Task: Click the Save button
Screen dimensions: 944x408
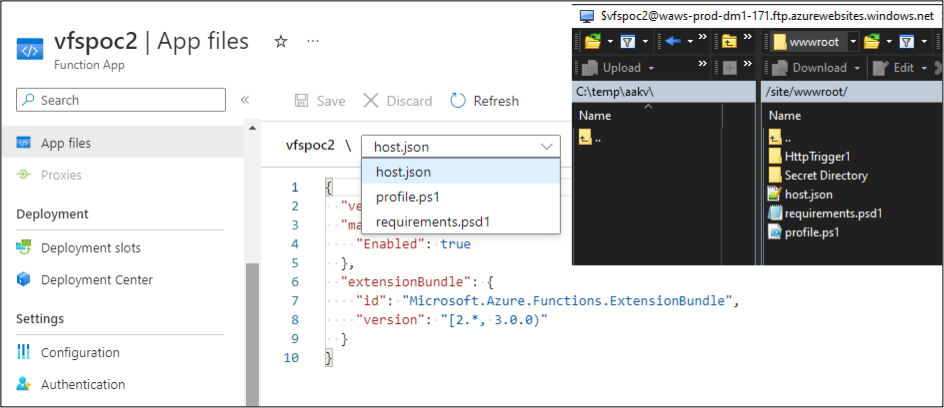Action: pyautogui.click(x=320, y=100)
